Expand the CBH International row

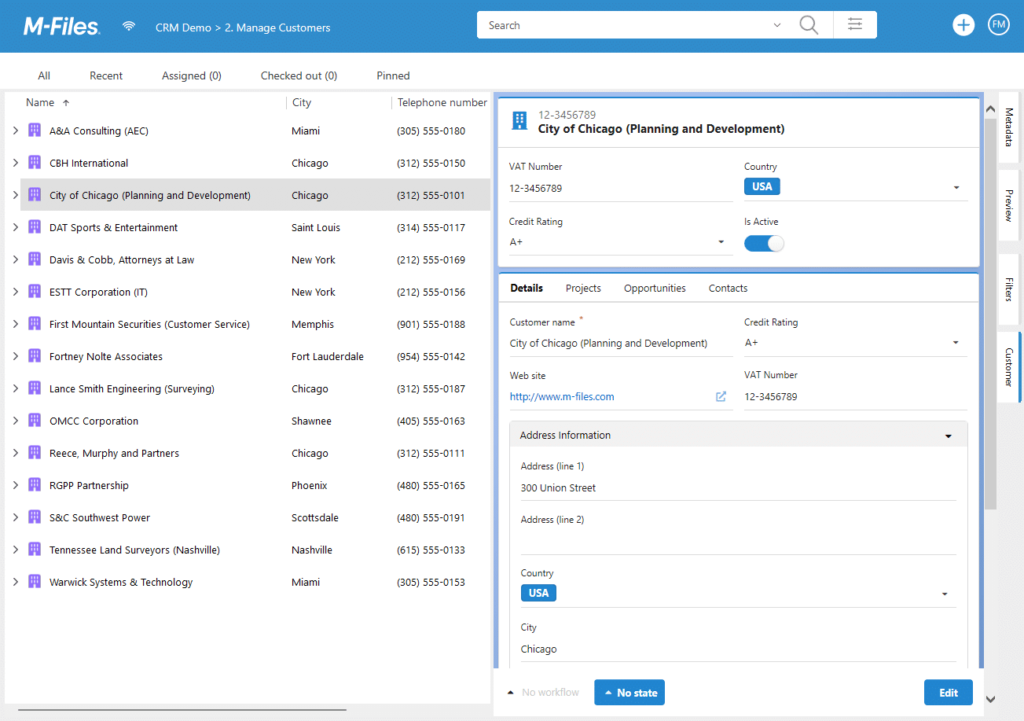tap(16, 163)
